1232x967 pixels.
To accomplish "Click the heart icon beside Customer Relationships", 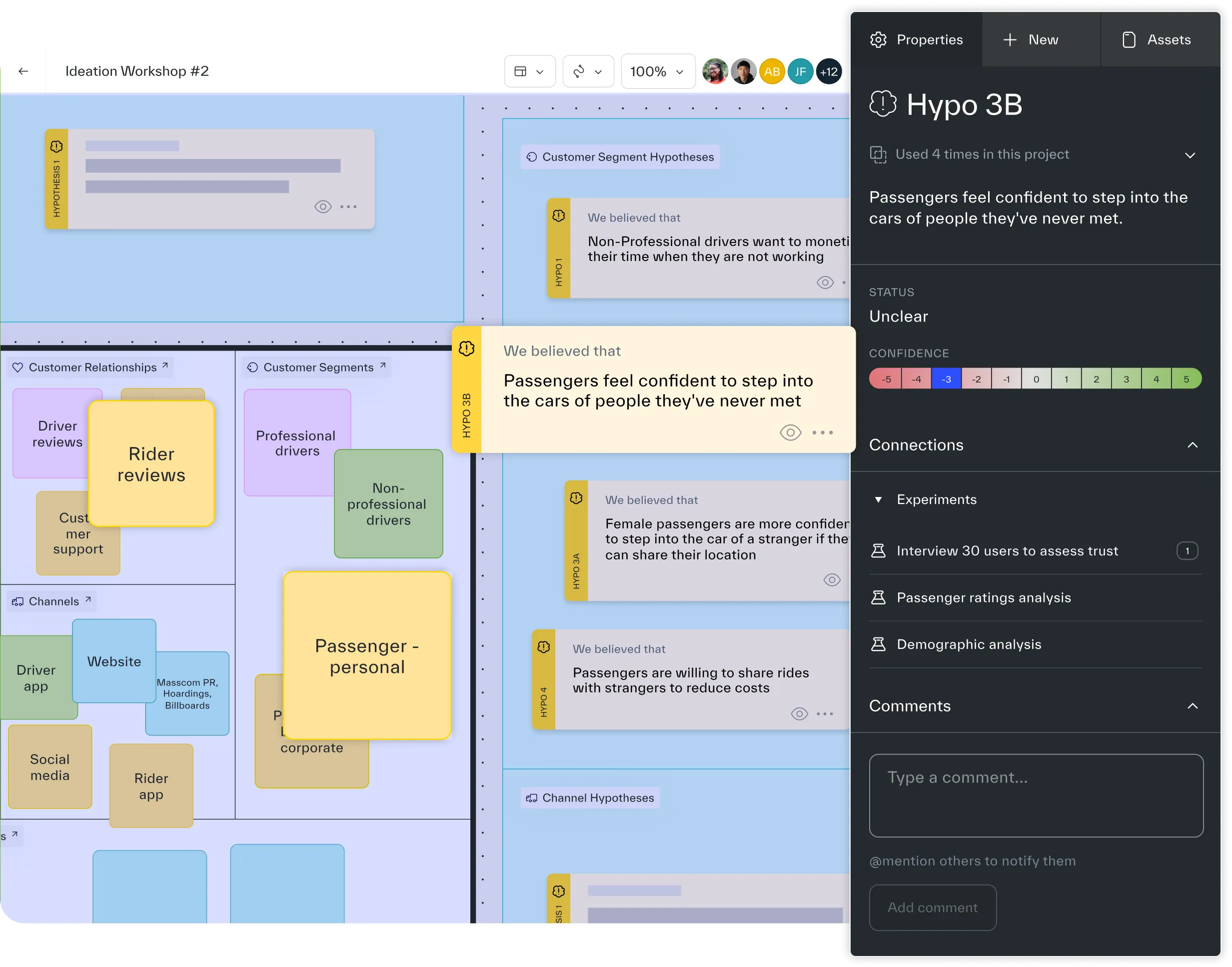I will pyautogui.click(x=17, y=367).
